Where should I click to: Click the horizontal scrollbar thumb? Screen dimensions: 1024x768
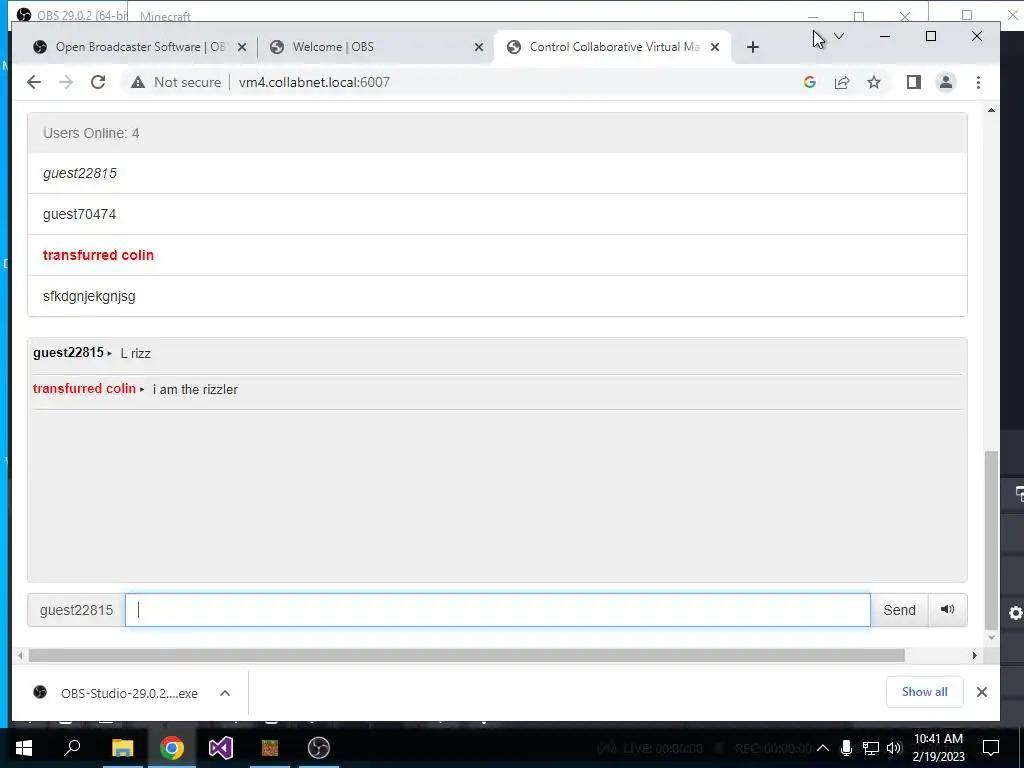466,655
